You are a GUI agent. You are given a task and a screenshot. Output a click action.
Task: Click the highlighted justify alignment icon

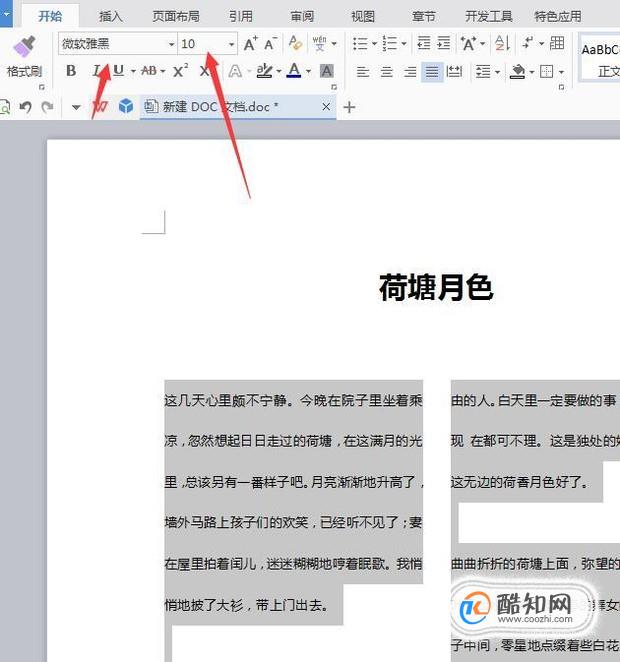point(432,72)
